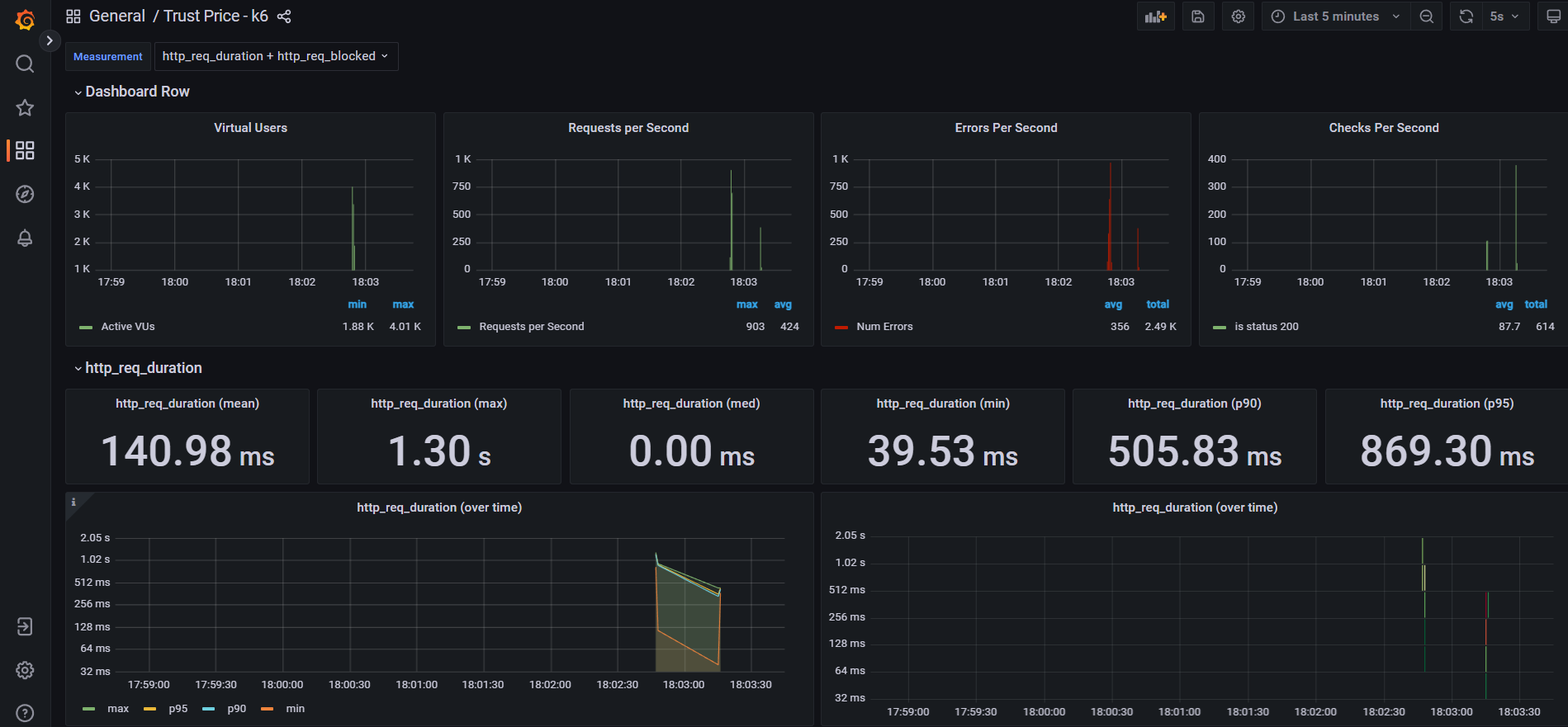Open the Last 5 minutes time picker

tap(1335, 17)
